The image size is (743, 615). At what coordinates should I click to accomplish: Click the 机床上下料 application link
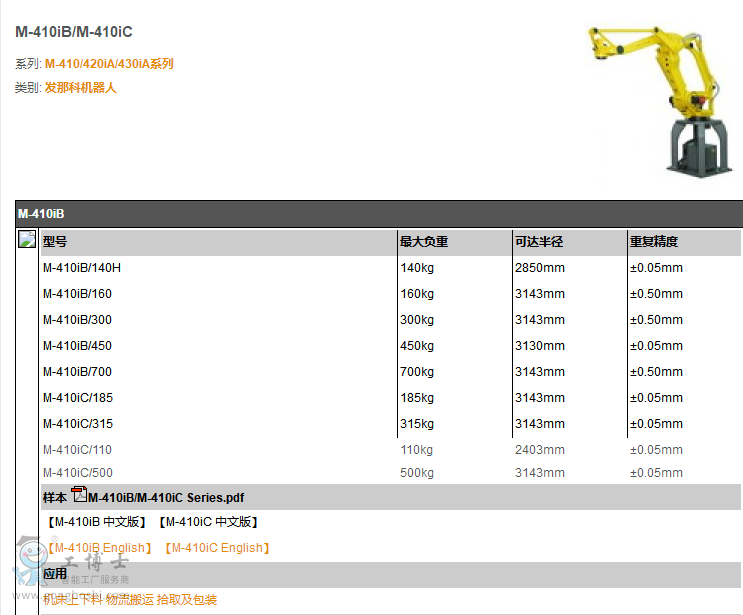click(73, 600)
